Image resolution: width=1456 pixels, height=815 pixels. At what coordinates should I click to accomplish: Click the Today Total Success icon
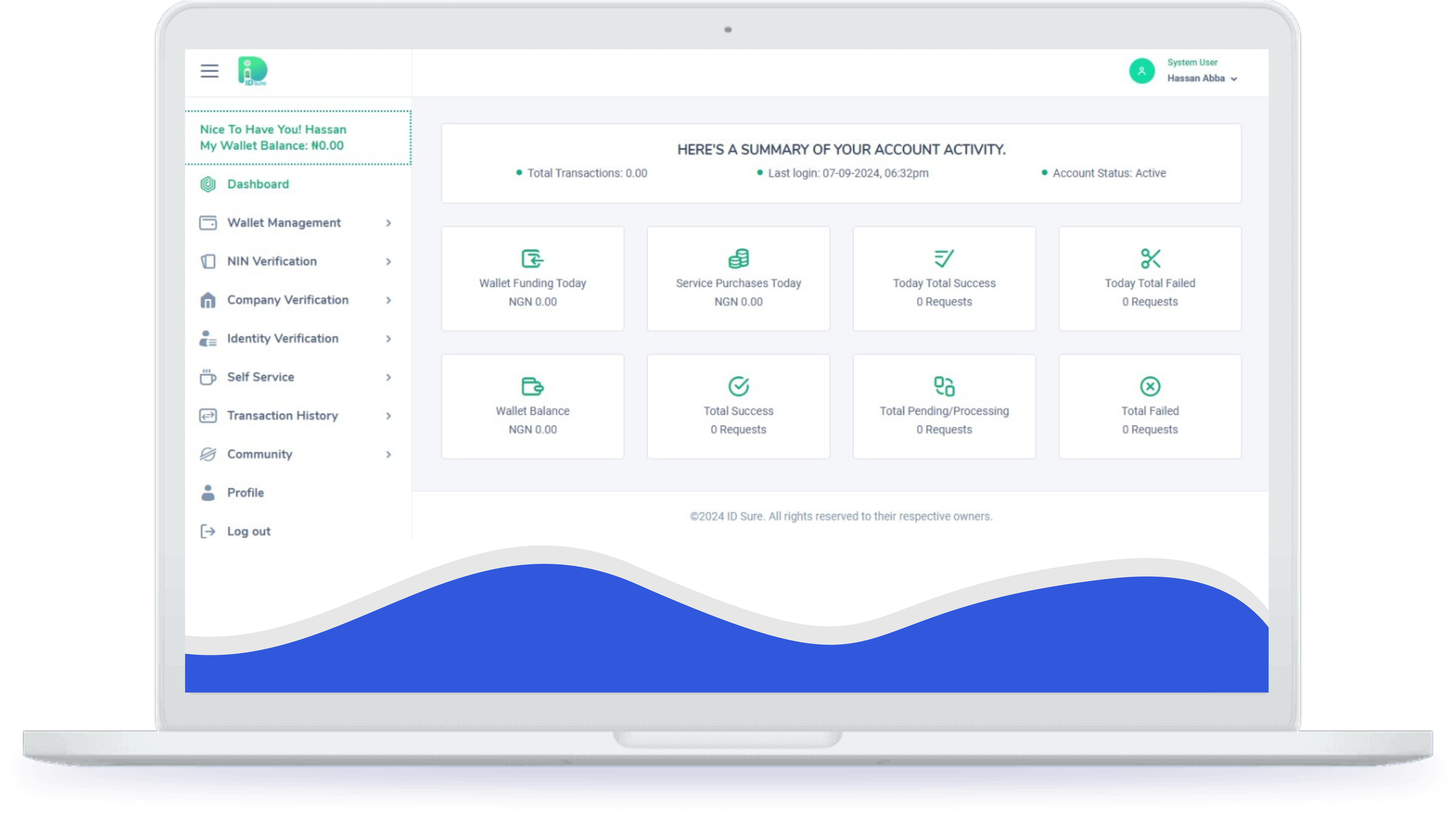(944, 258)
